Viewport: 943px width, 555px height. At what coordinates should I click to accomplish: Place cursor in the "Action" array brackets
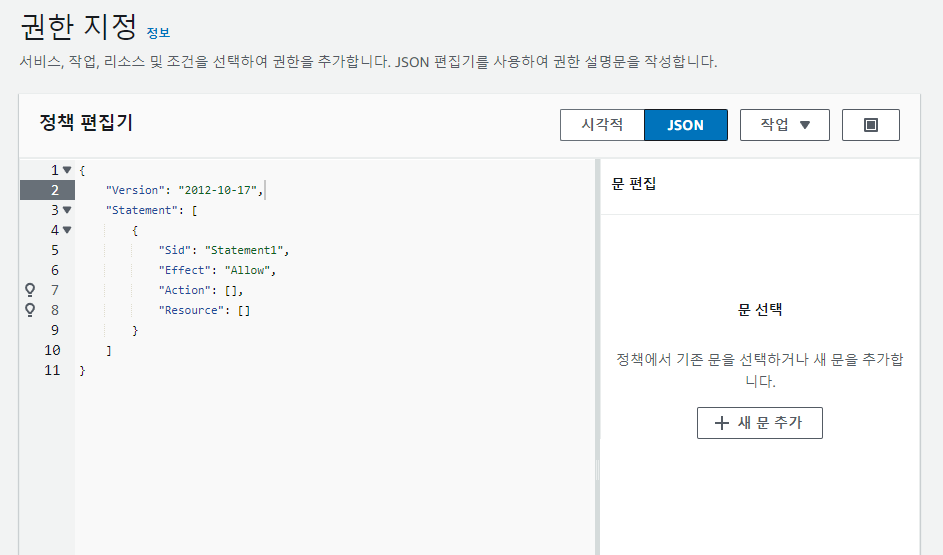(231, 290)
